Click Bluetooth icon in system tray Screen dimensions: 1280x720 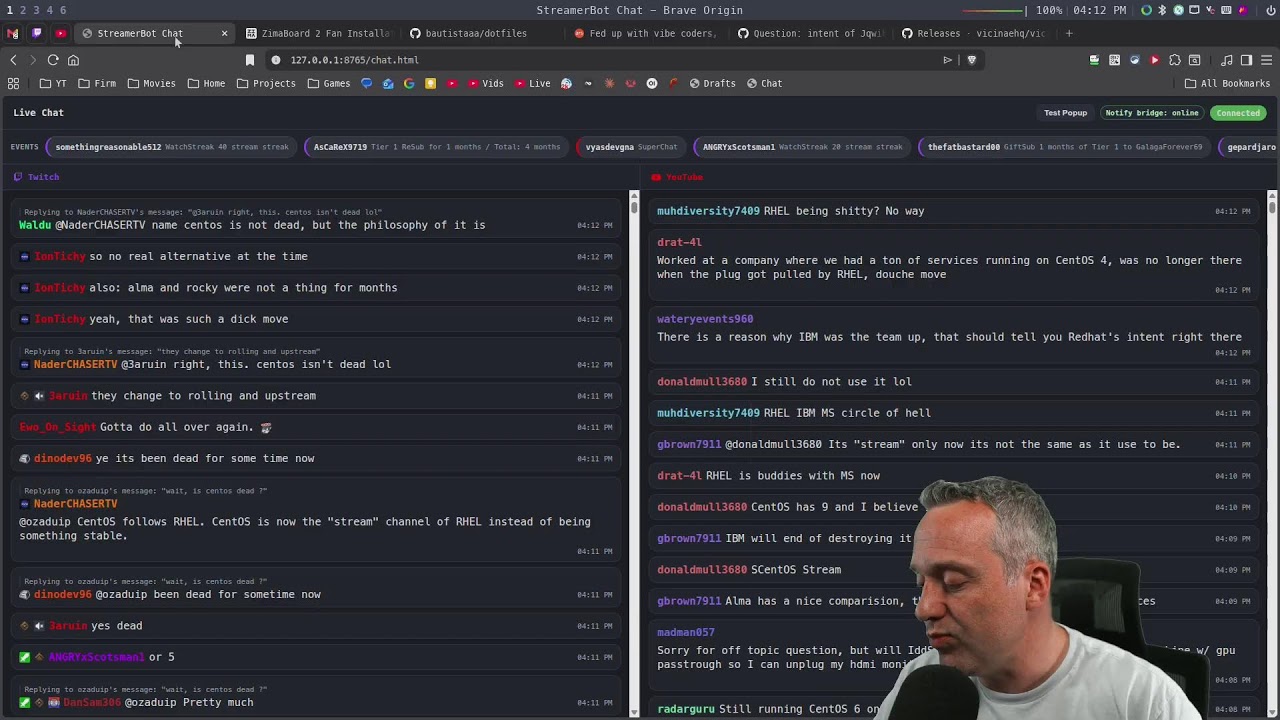click(x=1162, y=10)
